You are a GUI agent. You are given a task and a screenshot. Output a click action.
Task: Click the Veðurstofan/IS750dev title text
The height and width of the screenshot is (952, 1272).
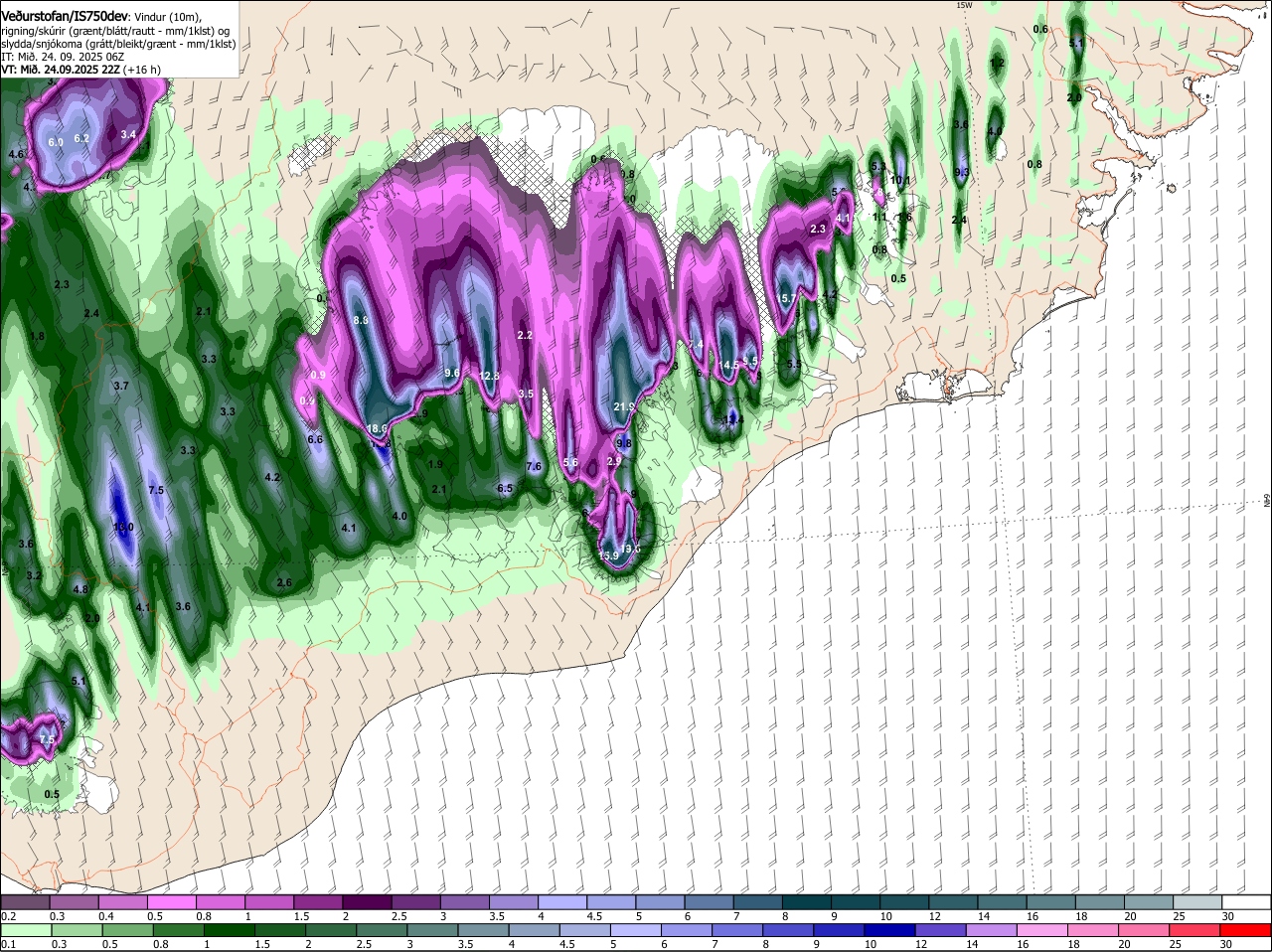pyautogui.click(x=65, y=15)
